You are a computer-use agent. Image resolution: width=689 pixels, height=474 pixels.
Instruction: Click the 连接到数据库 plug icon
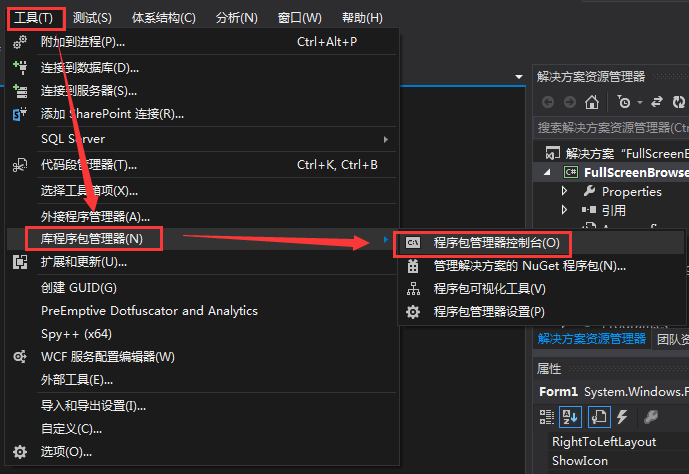tap(20, 68)
